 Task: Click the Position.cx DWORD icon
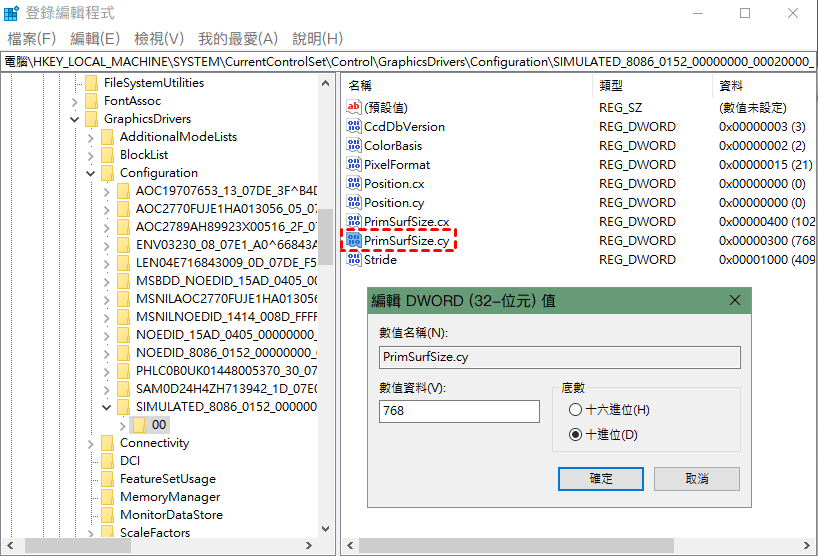354,184
